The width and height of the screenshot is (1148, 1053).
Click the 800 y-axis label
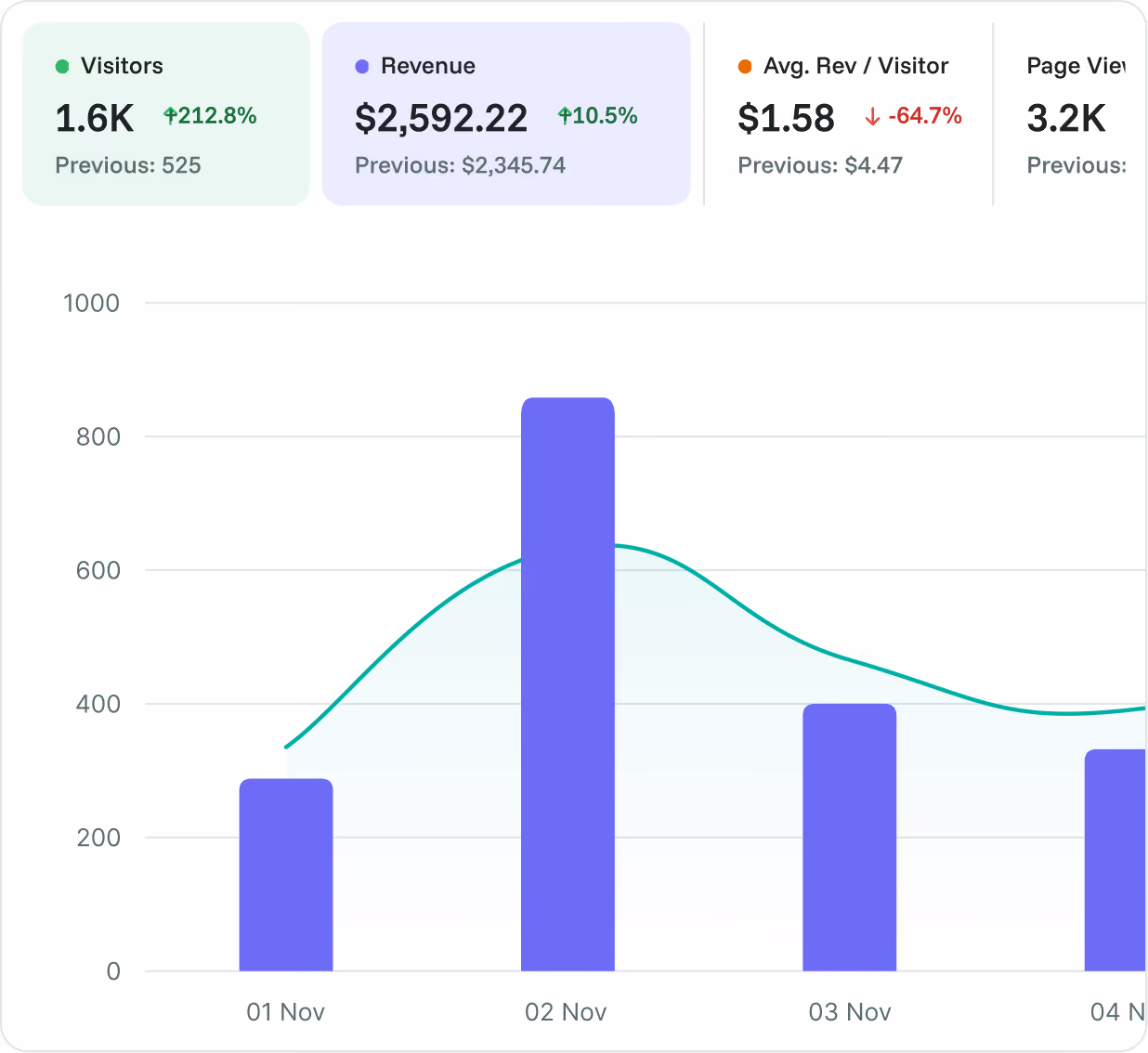click(98, 436)
